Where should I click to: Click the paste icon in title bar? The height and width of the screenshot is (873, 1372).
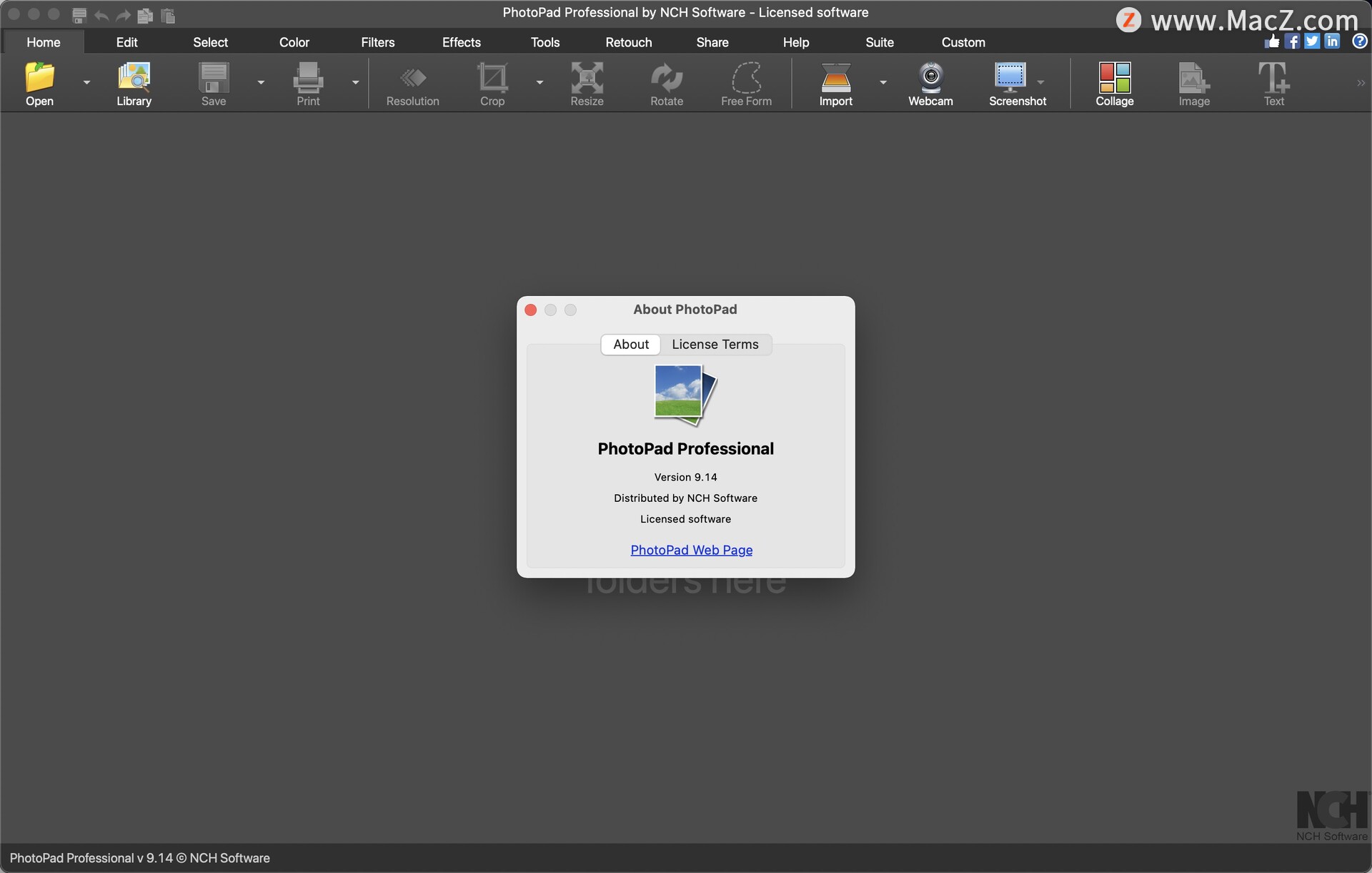168,15
